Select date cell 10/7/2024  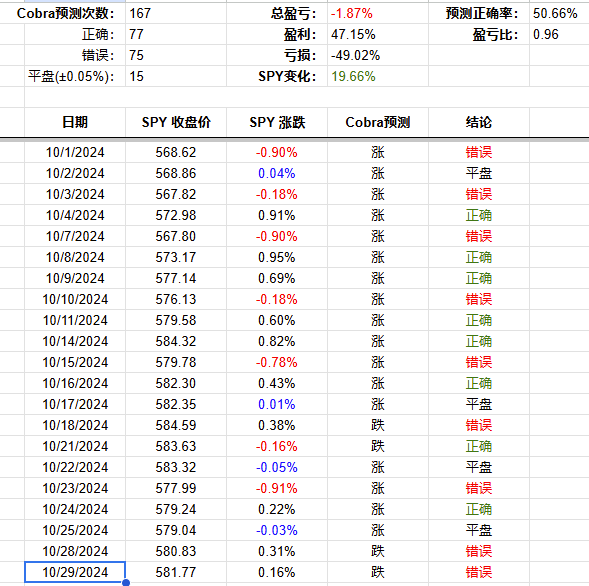tap(75, 237)
